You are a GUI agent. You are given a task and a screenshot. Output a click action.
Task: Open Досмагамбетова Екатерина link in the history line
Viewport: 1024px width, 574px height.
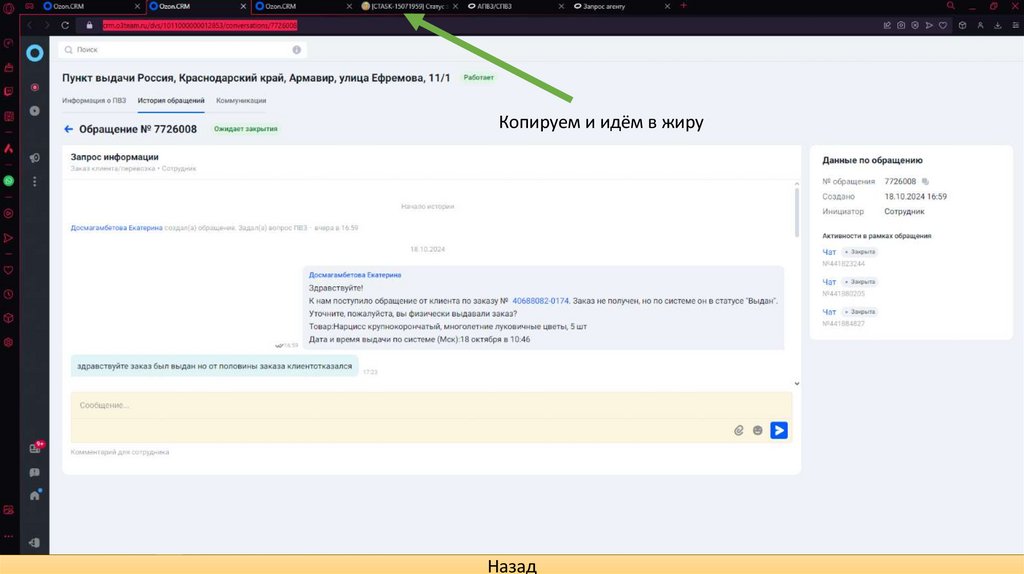116,228
